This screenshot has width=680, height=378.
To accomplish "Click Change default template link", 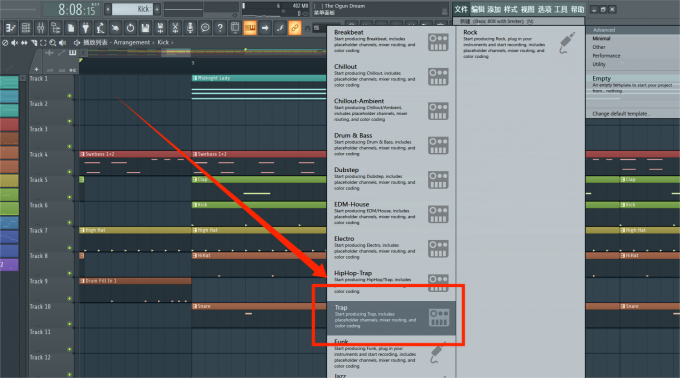I will (621, 114).
